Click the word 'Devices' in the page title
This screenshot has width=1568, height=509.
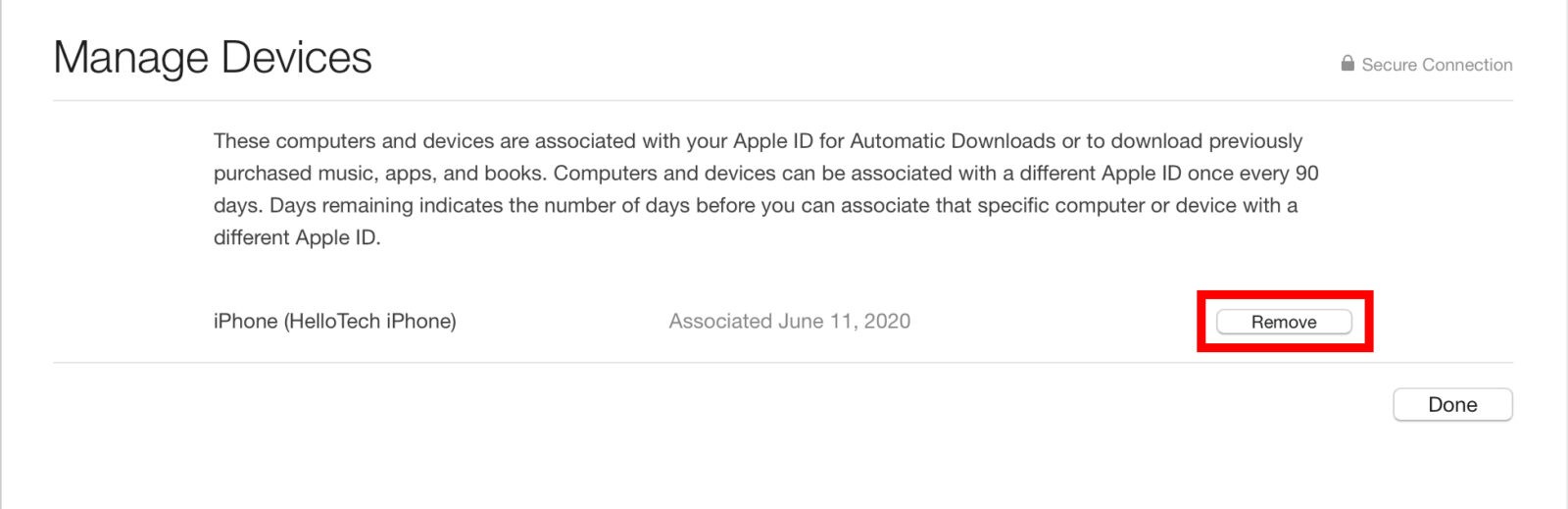click(296, 58)
